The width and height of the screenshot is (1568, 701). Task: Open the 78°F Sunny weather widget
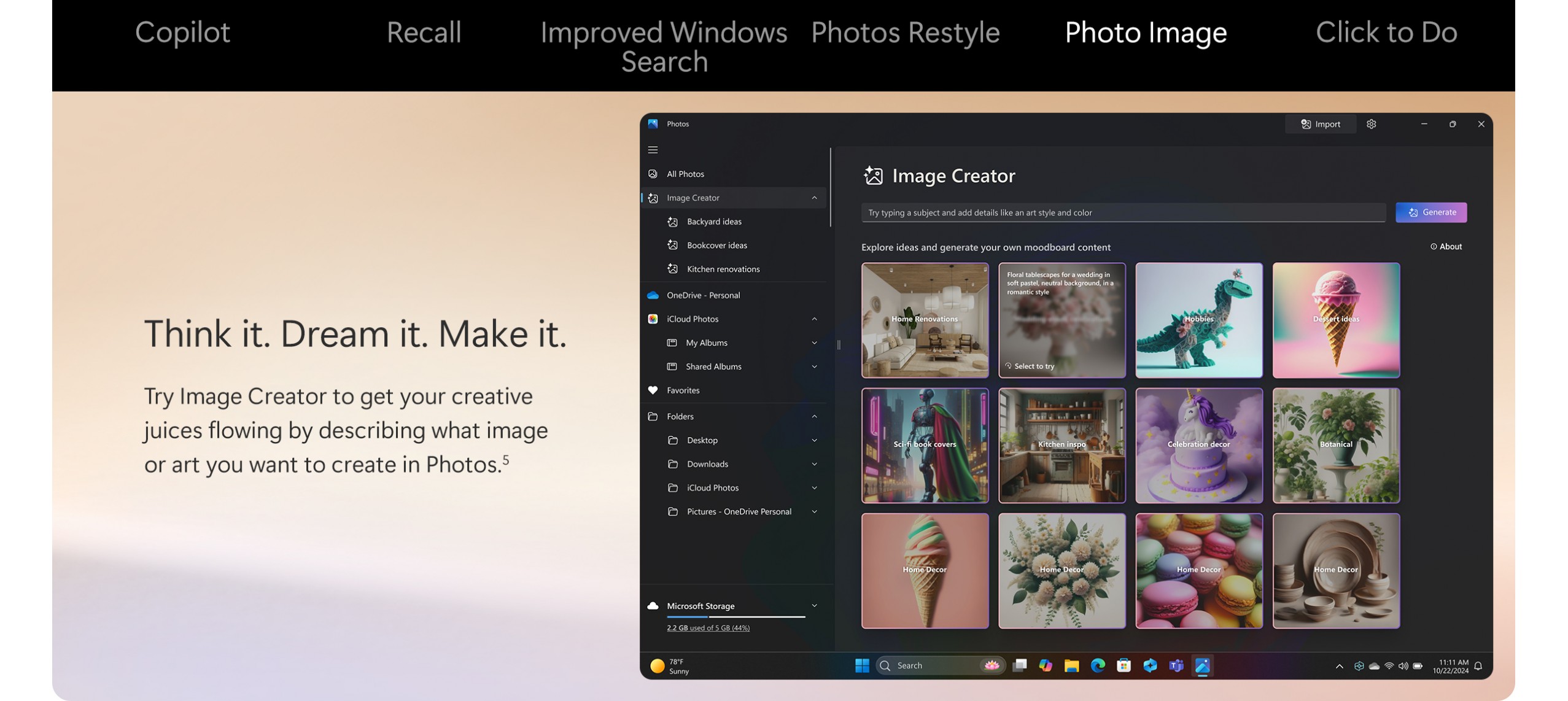(670, 667)
